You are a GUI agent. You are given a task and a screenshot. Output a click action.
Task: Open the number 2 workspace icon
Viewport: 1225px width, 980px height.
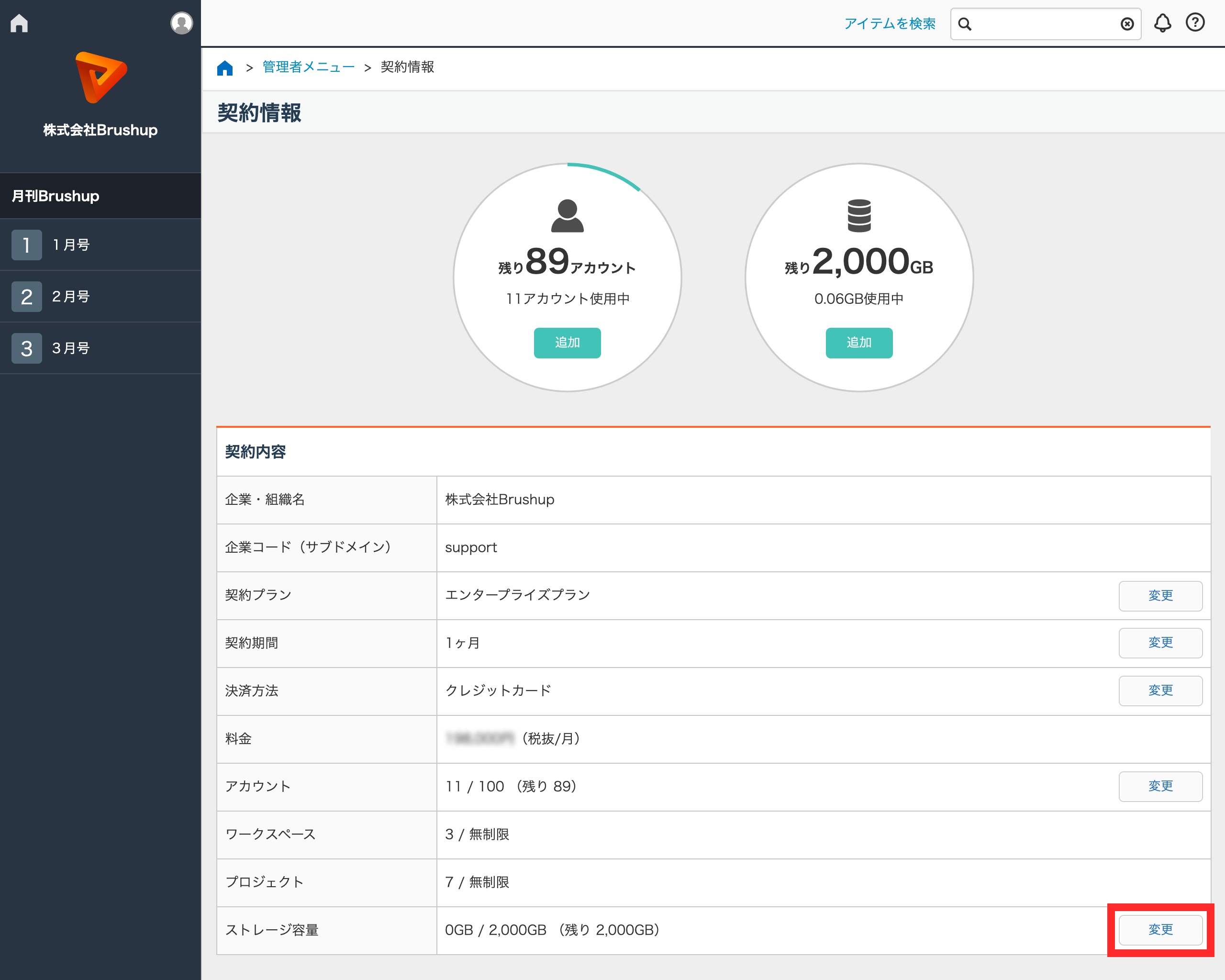(26, 297)
